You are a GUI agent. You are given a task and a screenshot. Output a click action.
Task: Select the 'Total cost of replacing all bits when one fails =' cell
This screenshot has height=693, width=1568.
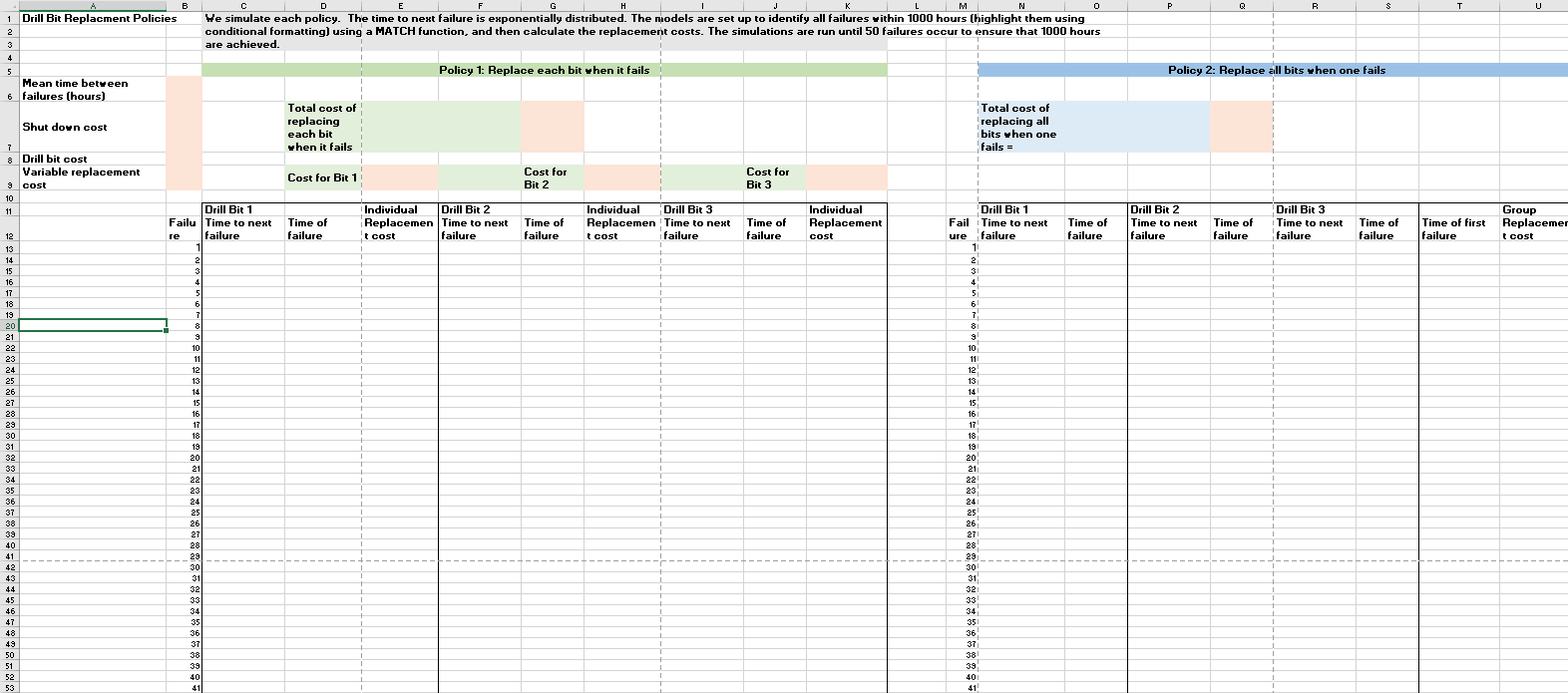coord(1021,127)
